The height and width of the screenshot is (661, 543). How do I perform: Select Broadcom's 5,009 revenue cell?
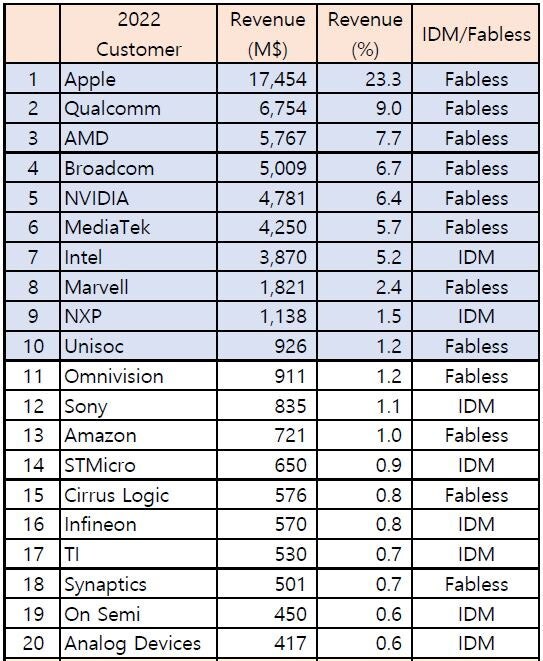coord(267,168)
